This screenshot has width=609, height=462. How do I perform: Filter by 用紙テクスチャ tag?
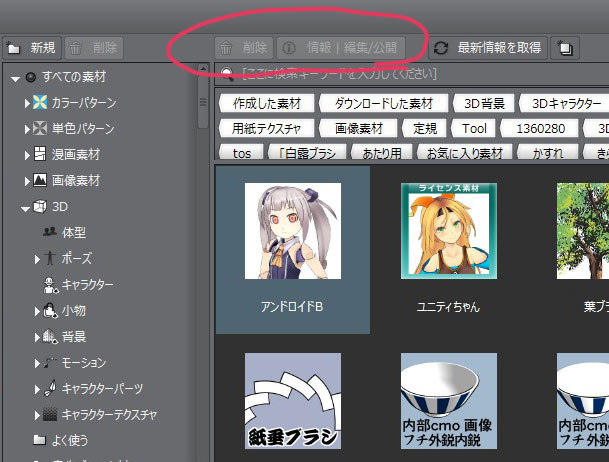pos(267,128)
